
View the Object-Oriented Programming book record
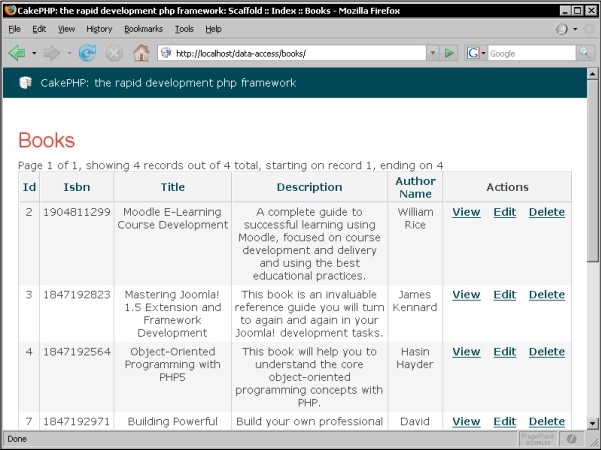[x=466, y=352]
